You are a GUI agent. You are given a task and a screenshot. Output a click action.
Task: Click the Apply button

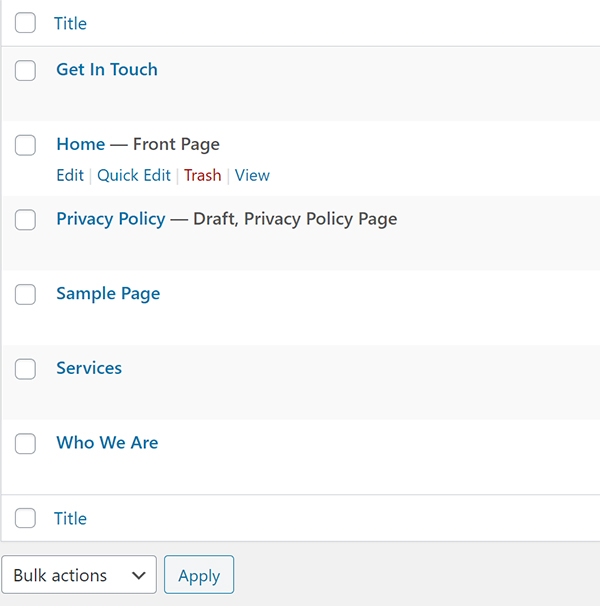click(x=199, y=574)
